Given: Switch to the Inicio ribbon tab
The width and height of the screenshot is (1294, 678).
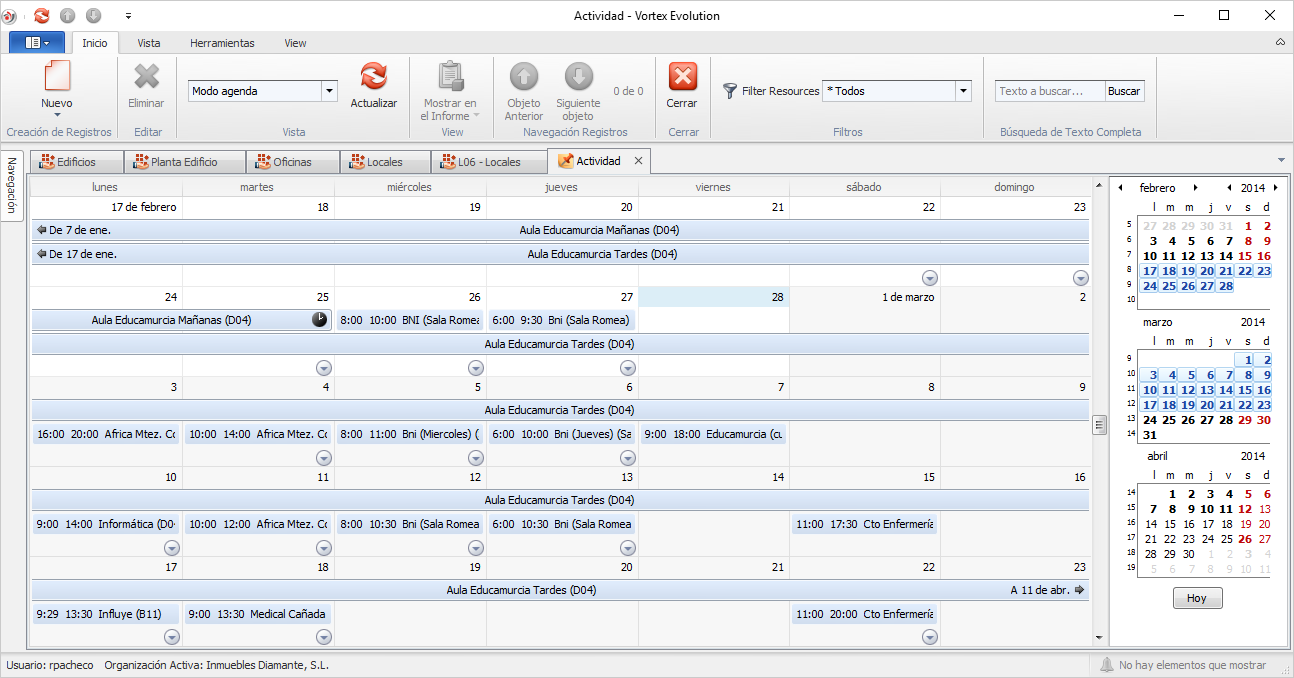Looking at the screenshot, I should coord(95,43).
